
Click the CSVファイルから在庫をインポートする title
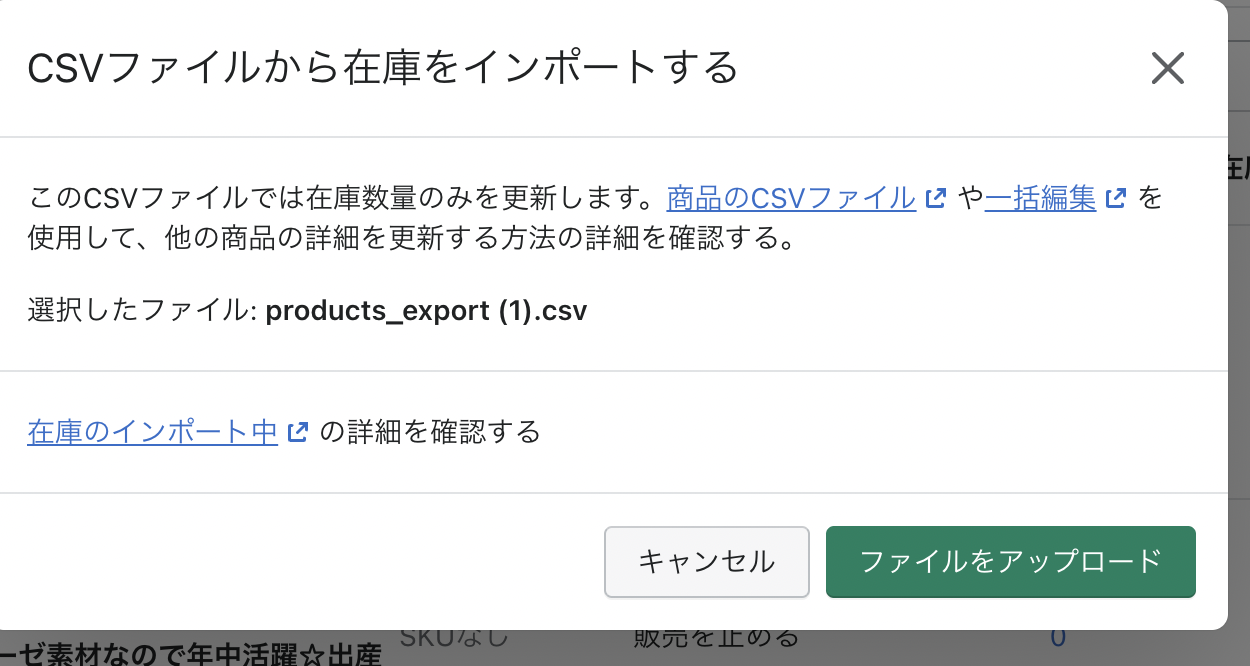click(383, 69)
